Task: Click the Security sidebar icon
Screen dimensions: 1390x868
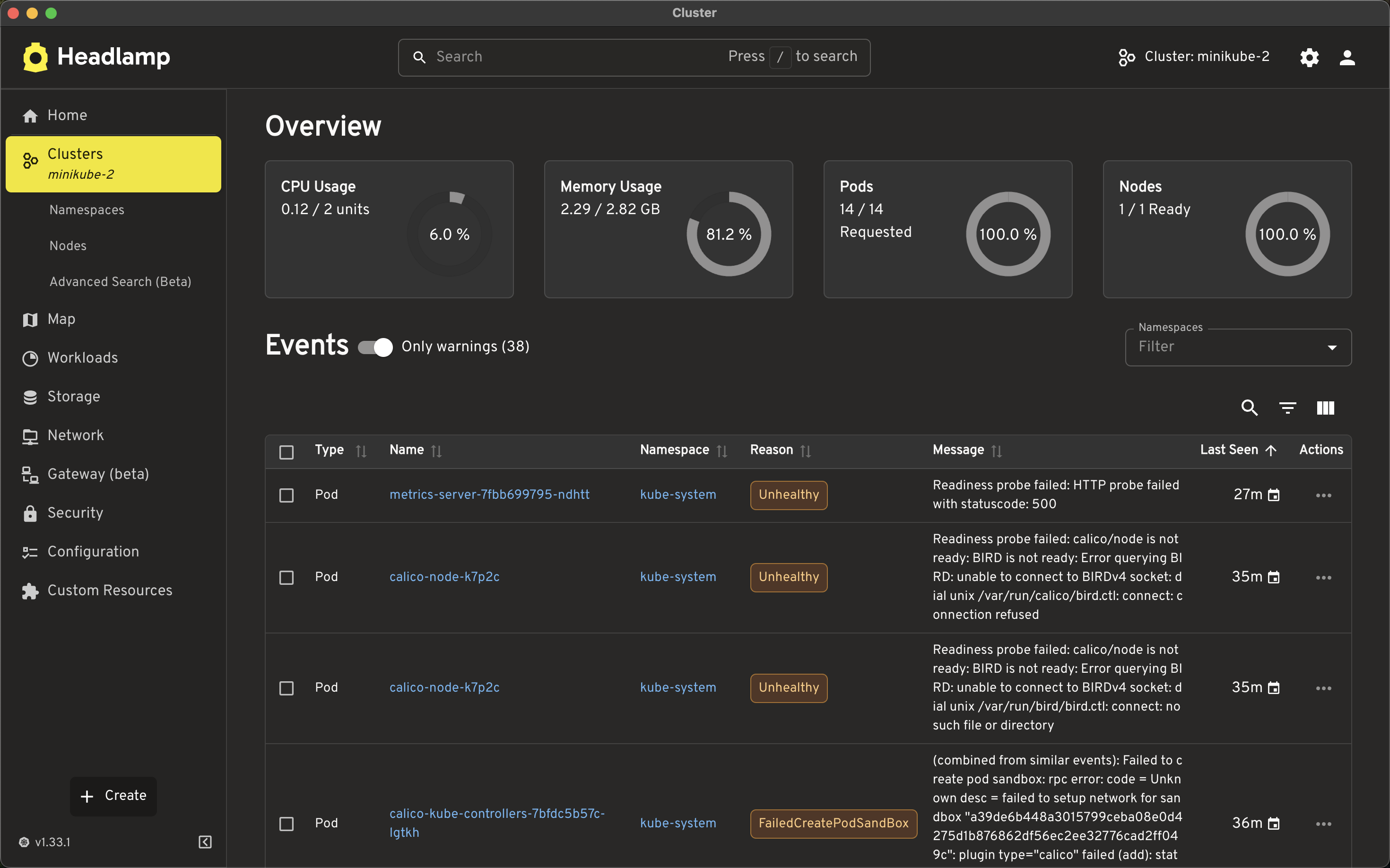Action: (x=30, y=513)
